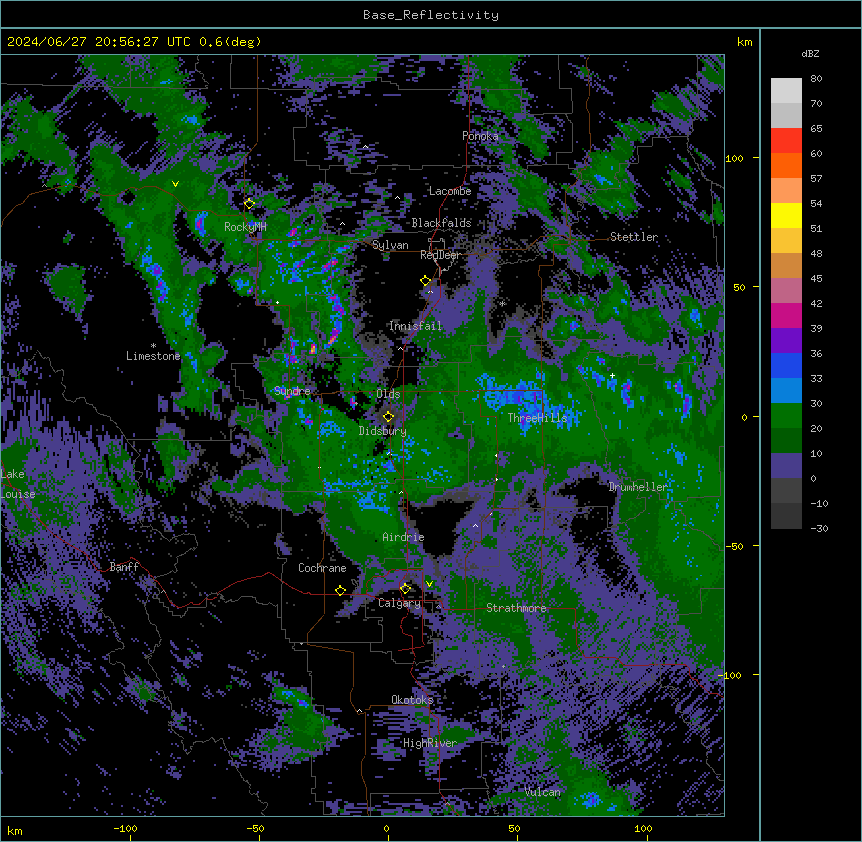Screen dimensions: 862x842
Task: Pick the red 65-60 dBZ legend swatch
Action: pyautogui.click(x=786, y=141)
